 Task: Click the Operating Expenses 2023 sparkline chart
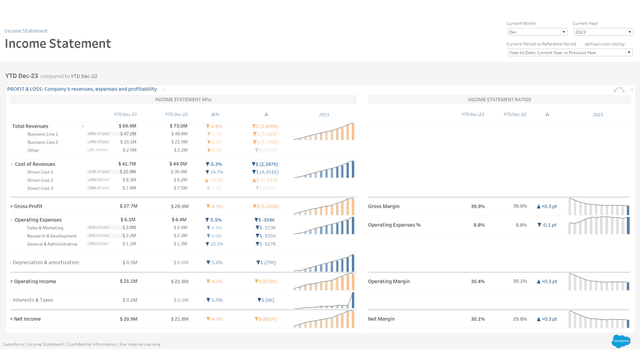[x=324, y=225]
